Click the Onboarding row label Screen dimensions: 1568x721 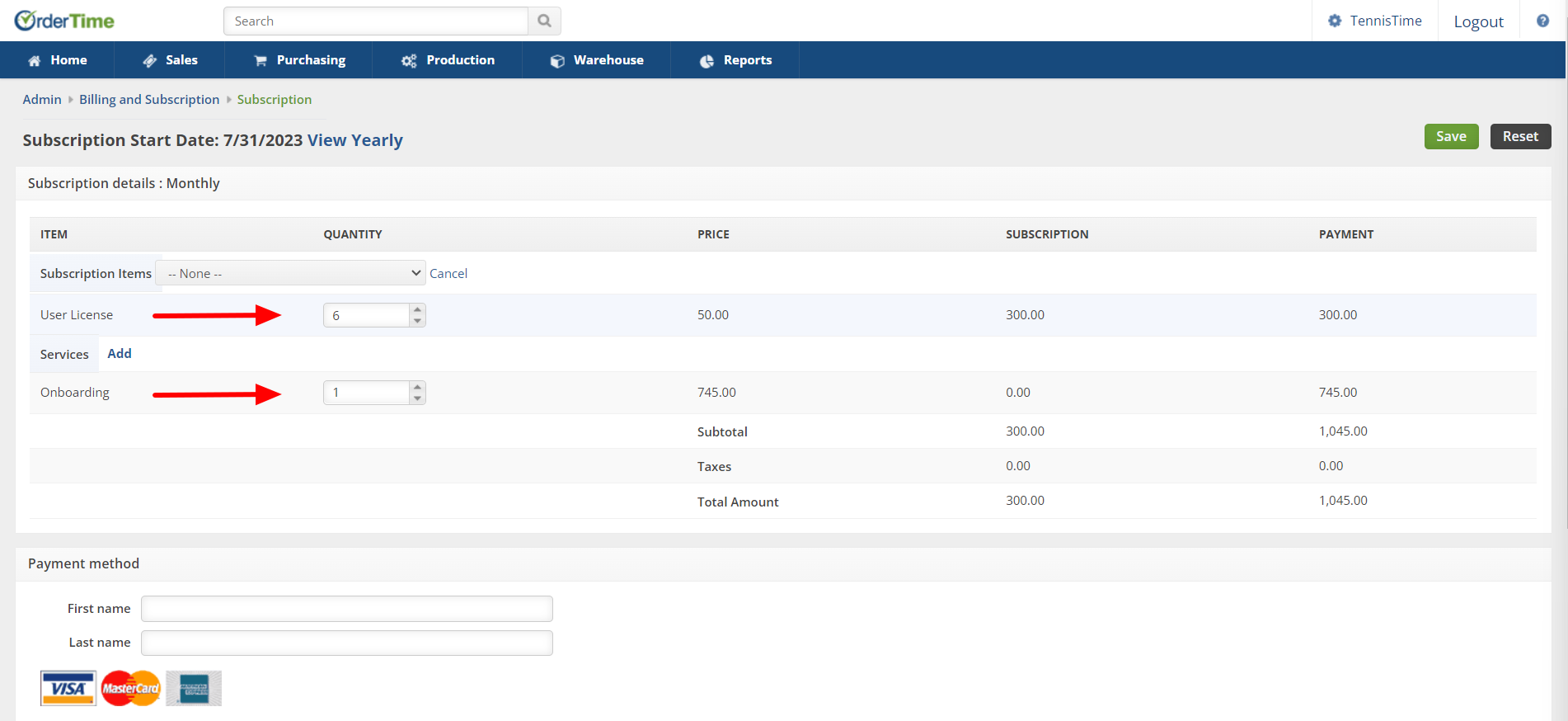click(x=75, y=393)
